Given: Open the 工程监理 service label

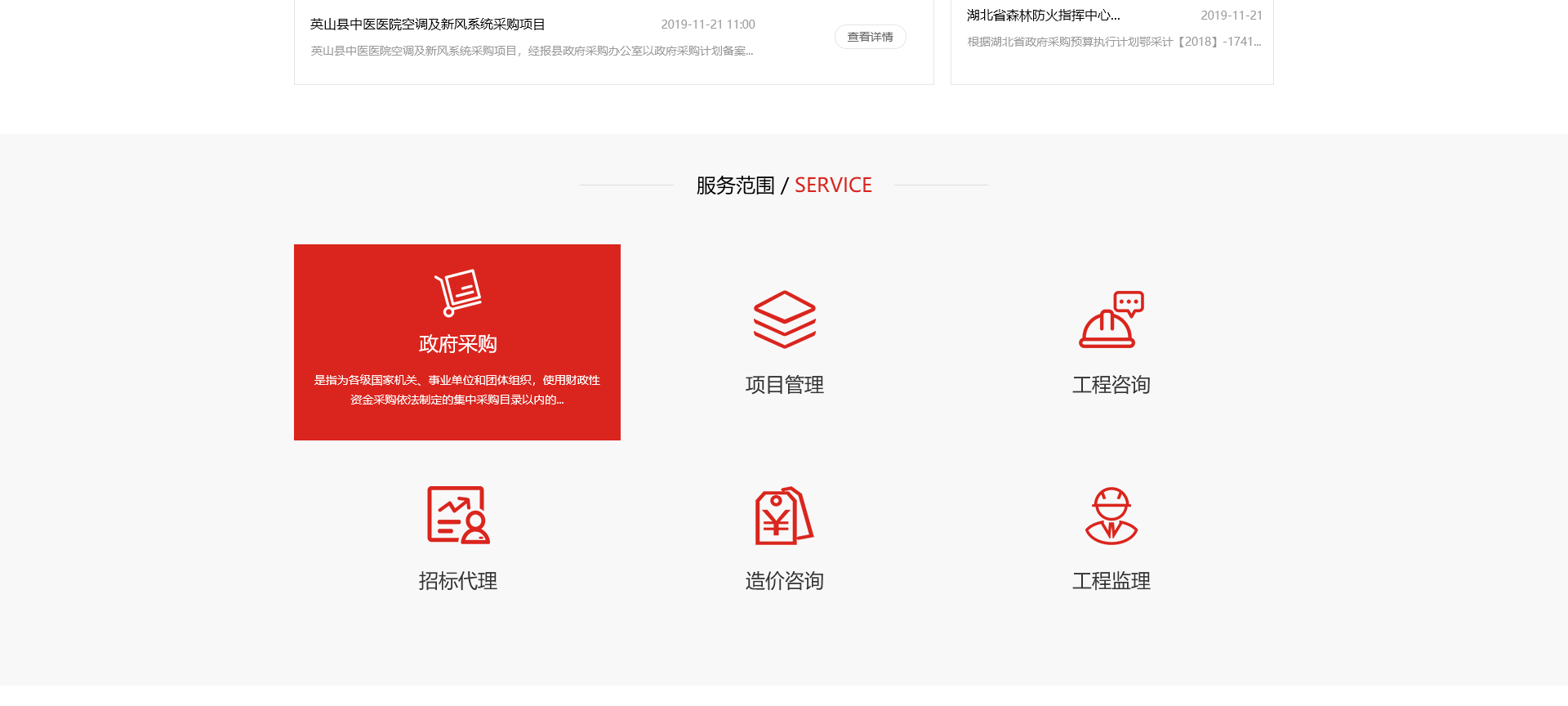Looking at the screenshot, I should pos(1111,581).
